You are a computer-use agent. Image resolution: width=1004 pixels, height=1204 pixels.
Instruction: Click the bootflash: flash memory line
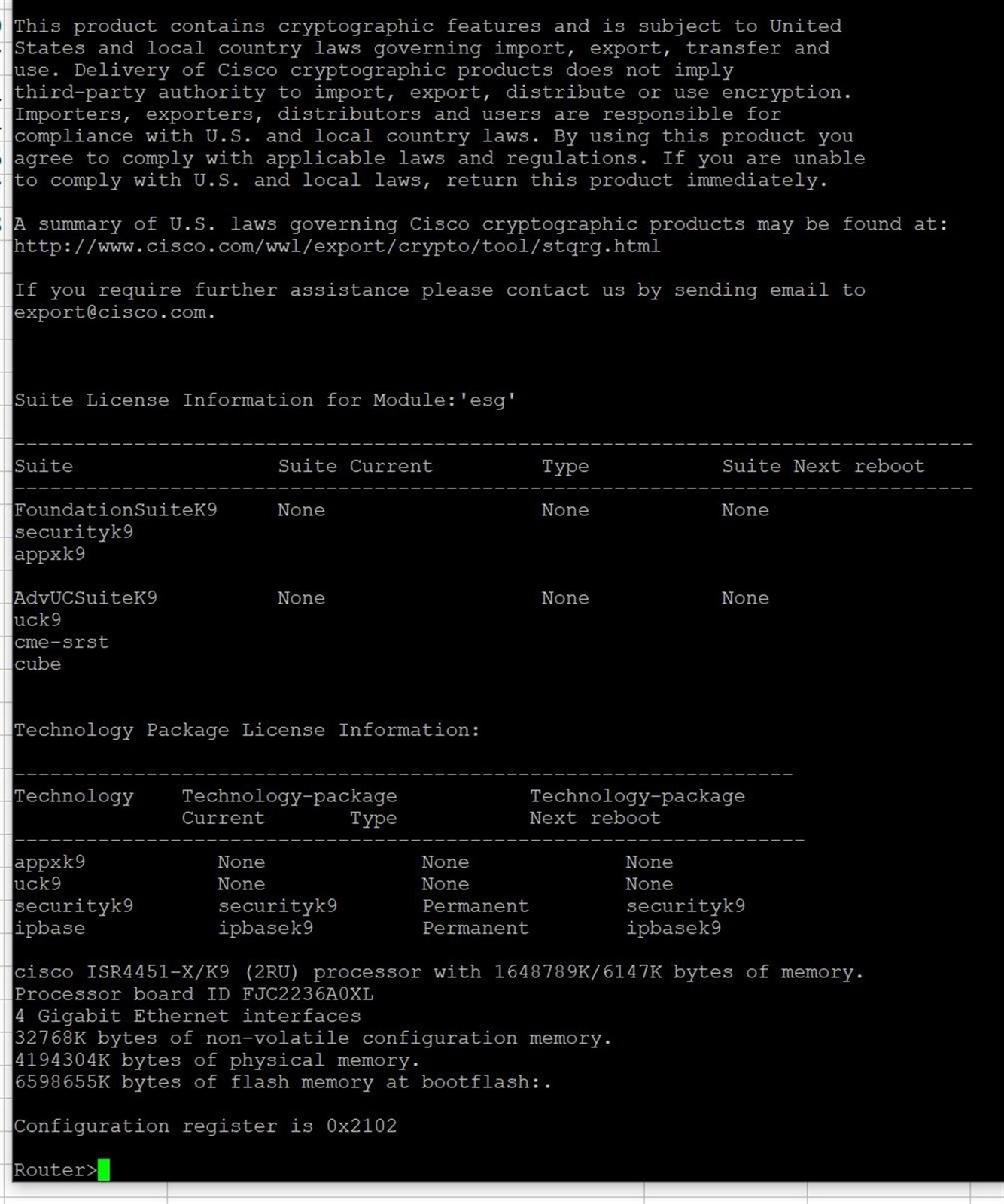point(283,1082)
